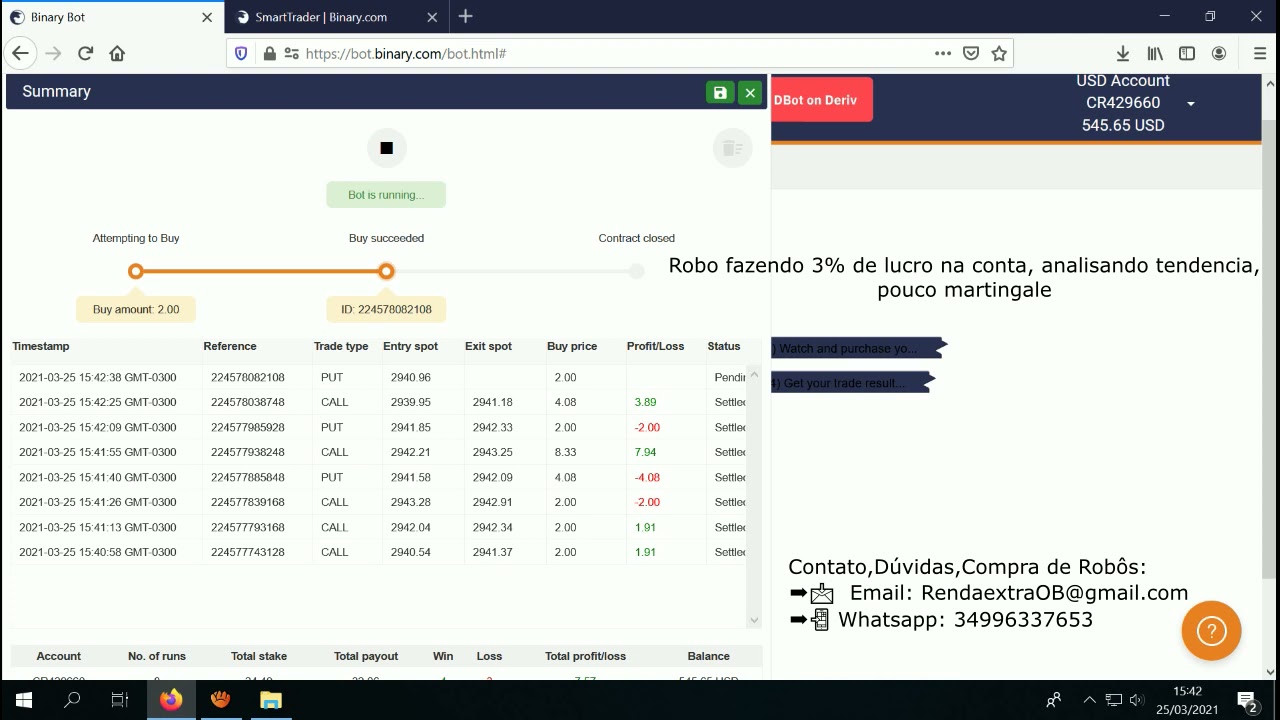The height and width of the screenshot is (720, 1280).
Task: Expand the USD Account dropdown
Action: coord(1190,104)
